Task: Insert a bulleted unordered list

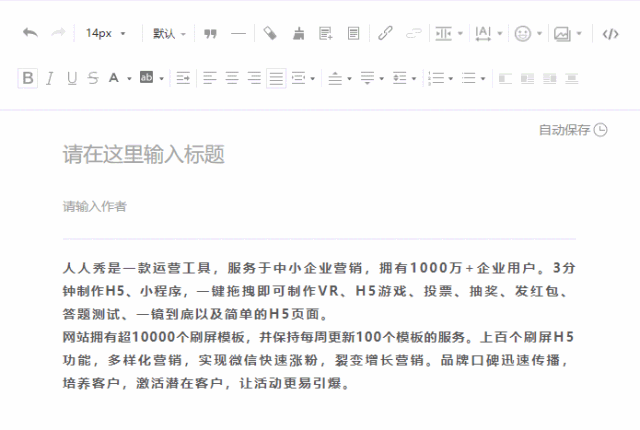Action: click(x=468, y=78)
